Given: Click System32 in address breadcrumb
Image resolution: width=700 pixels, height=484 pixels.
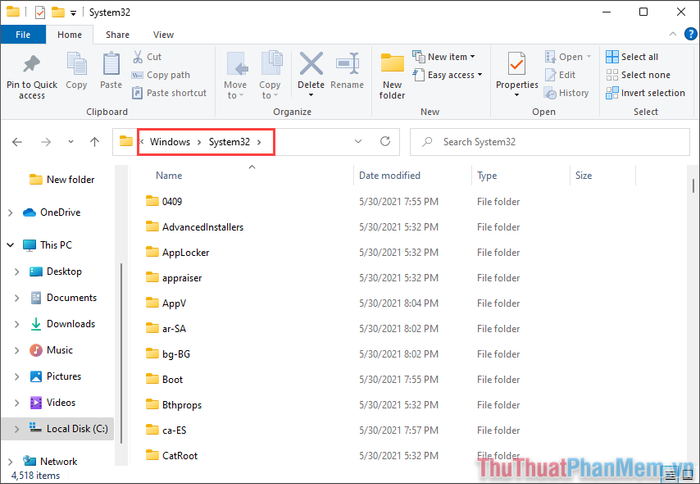Looking at the screenshot, I should [x=229, y=142].
